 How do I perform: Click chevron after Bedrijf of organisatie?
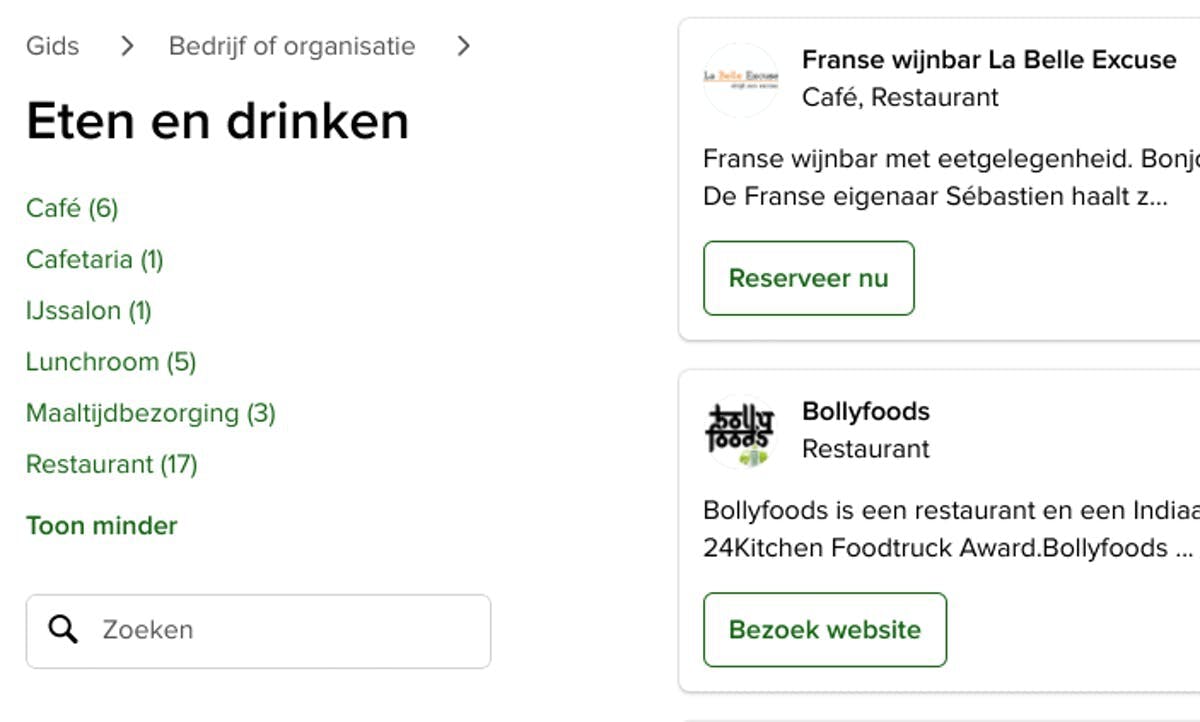[x=463, y=46]
